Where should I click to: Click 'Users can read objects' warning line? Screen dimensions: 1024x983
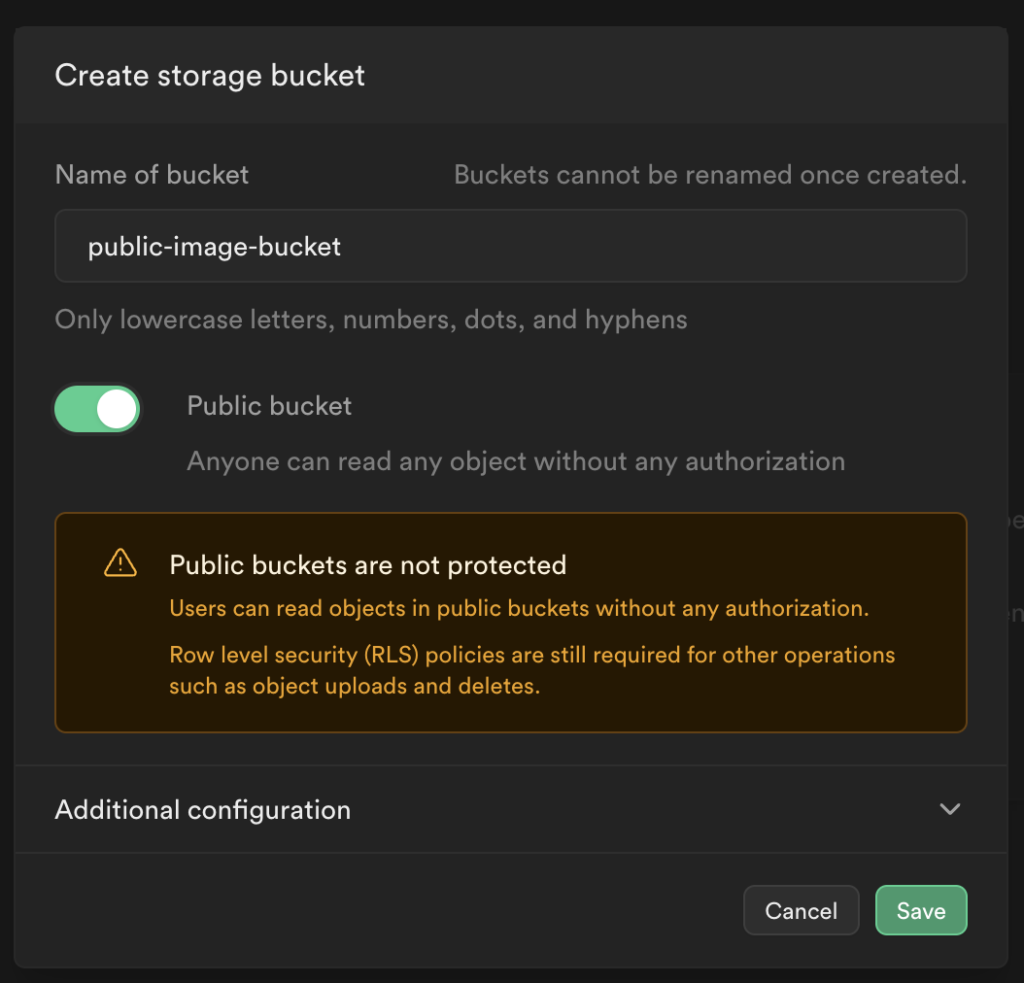[x=518, y=609]
